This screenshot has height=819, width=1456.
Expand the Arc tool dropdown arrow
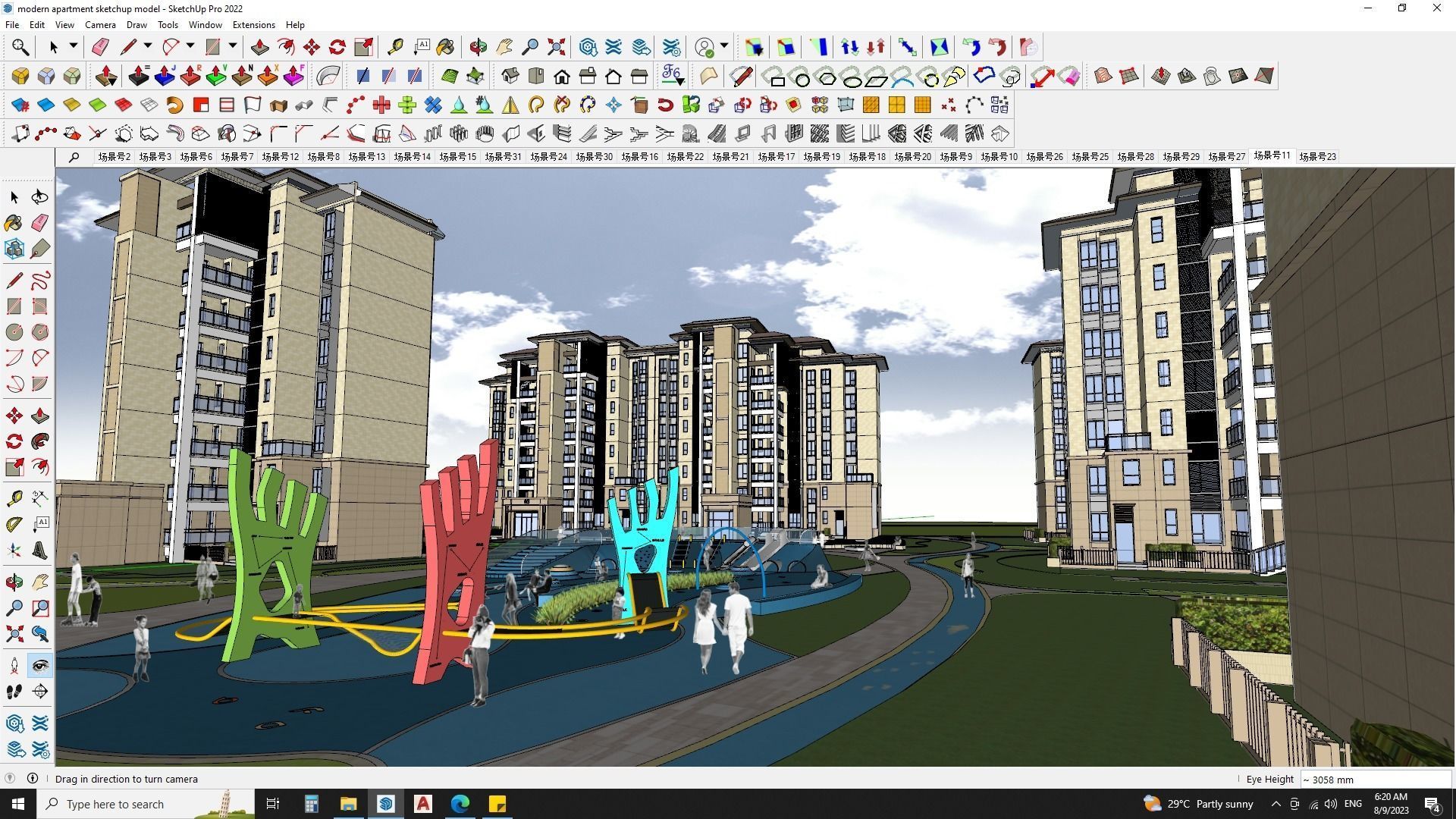(190, 47)
